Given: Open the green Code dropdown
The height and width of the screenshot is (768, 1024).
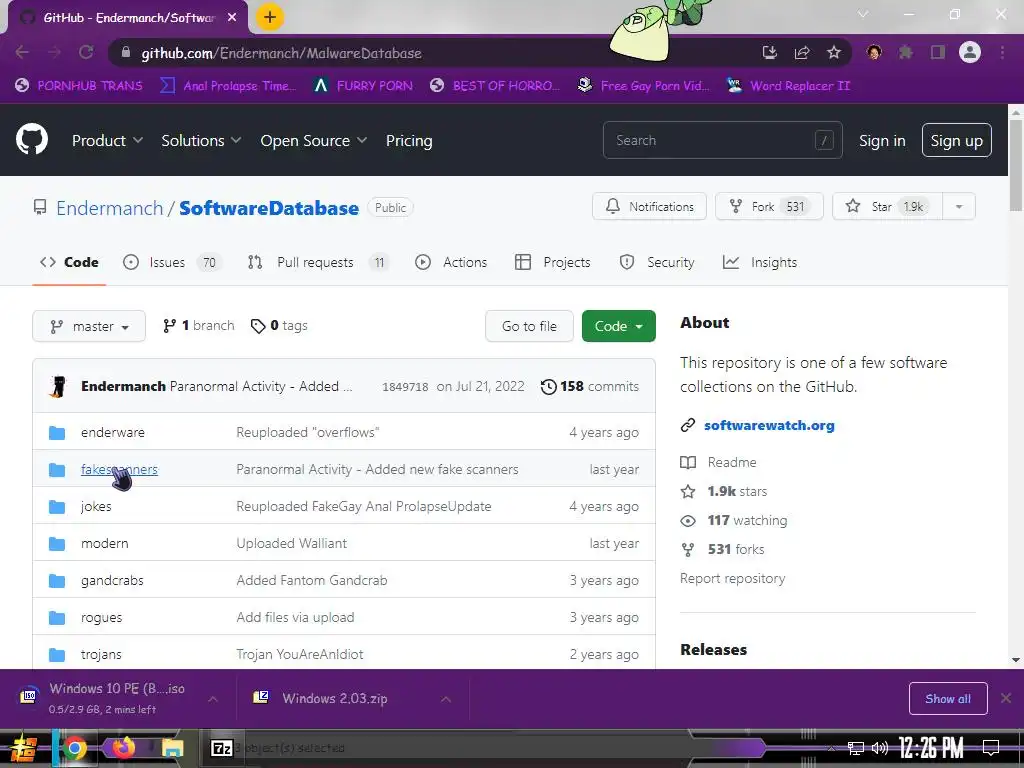Looking at the screenshot, I should coord(618,326).
